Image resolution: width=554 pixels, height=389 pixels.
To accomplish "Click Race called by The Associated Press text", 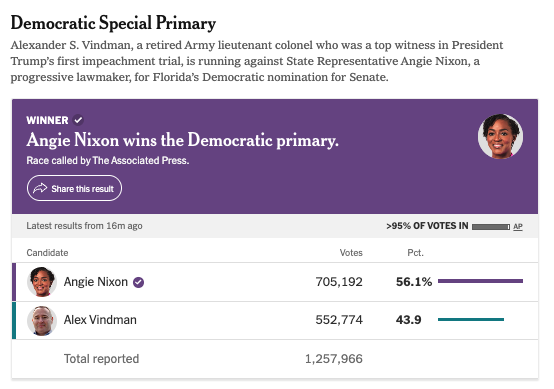I will click(x=108, y=160).
